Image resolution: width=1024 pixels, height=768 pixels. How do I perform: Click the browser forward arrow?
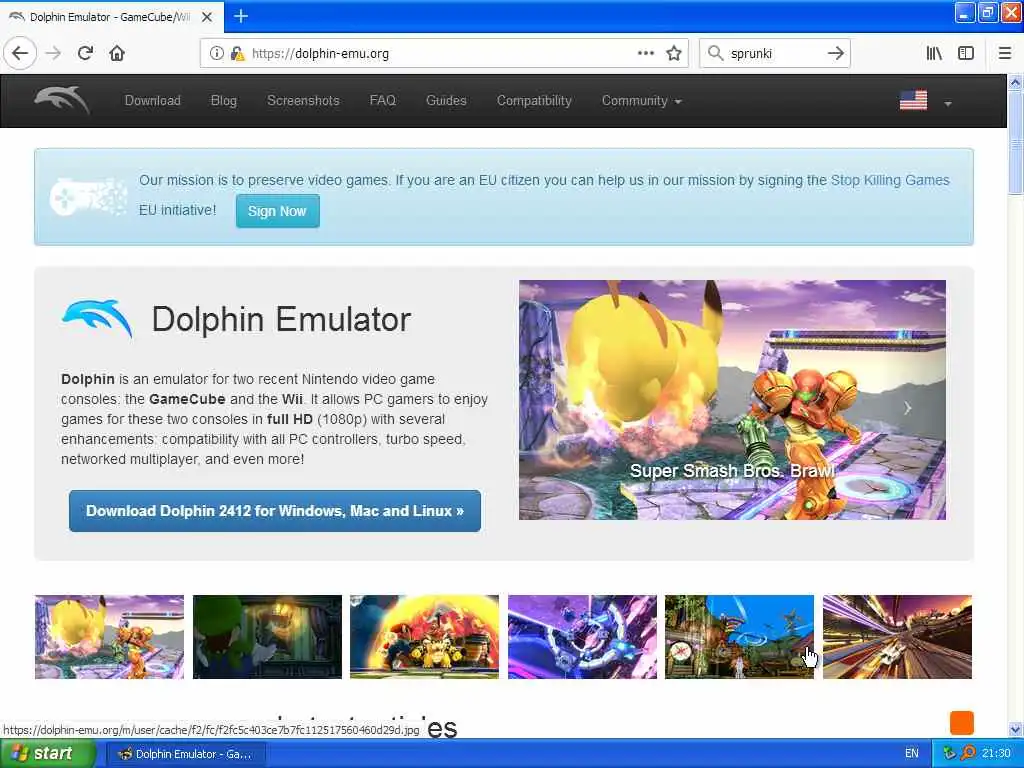tap(54, 53)
